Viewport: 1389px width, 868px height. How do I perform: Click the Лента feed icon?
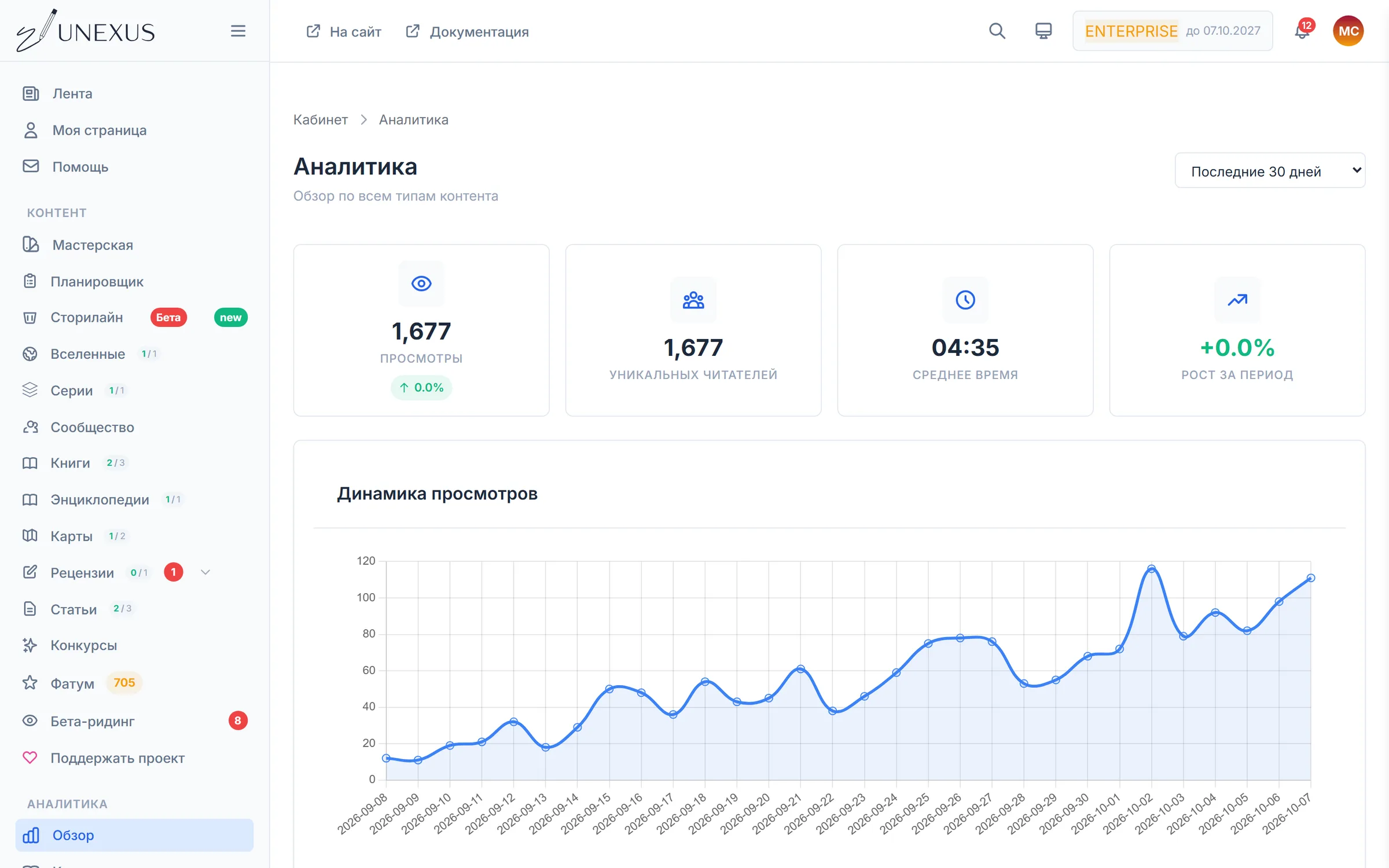coord(31,93)
